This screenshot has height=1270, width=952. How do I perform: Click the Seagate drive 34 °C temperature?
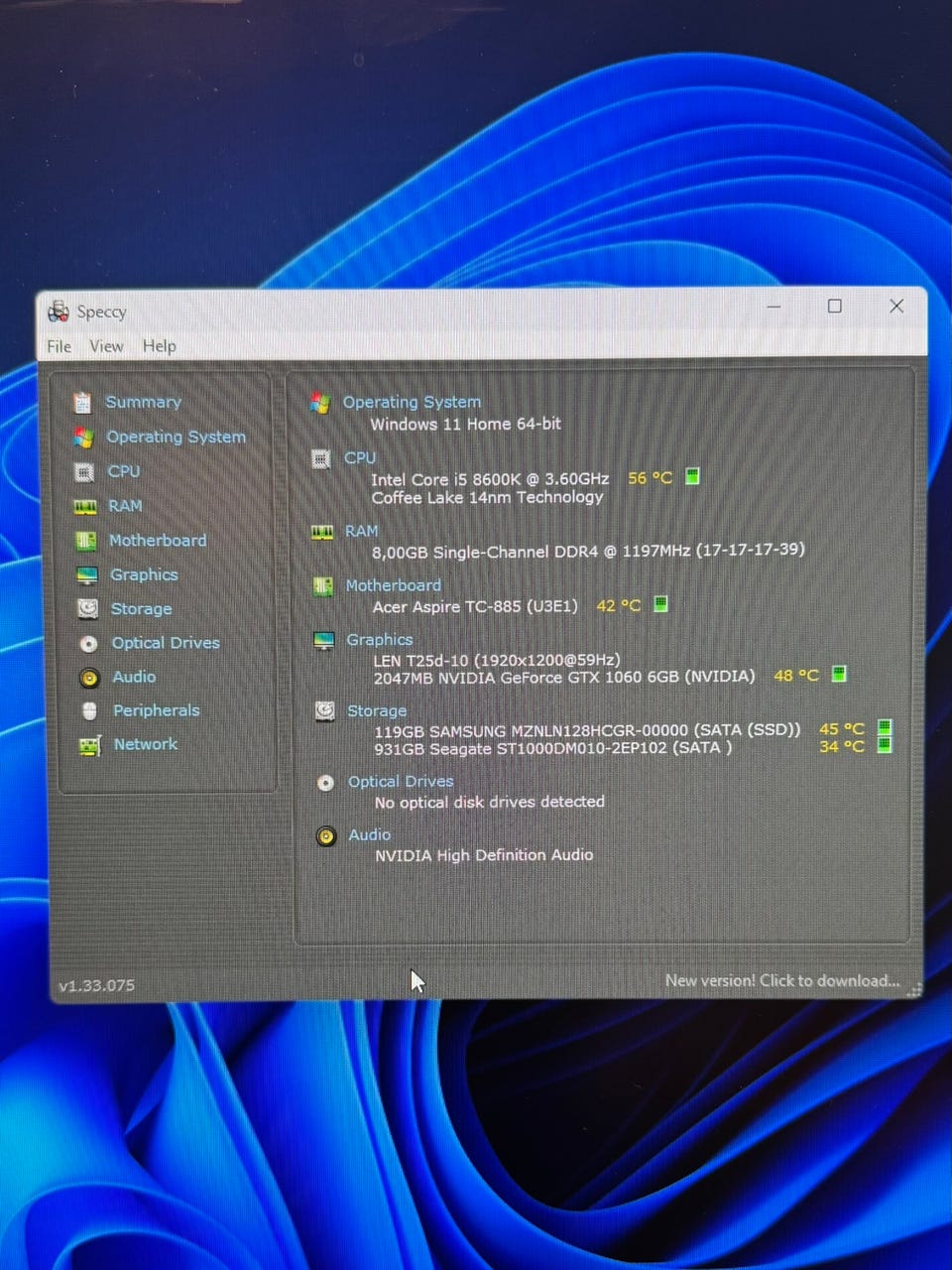(x=842, y=747)
